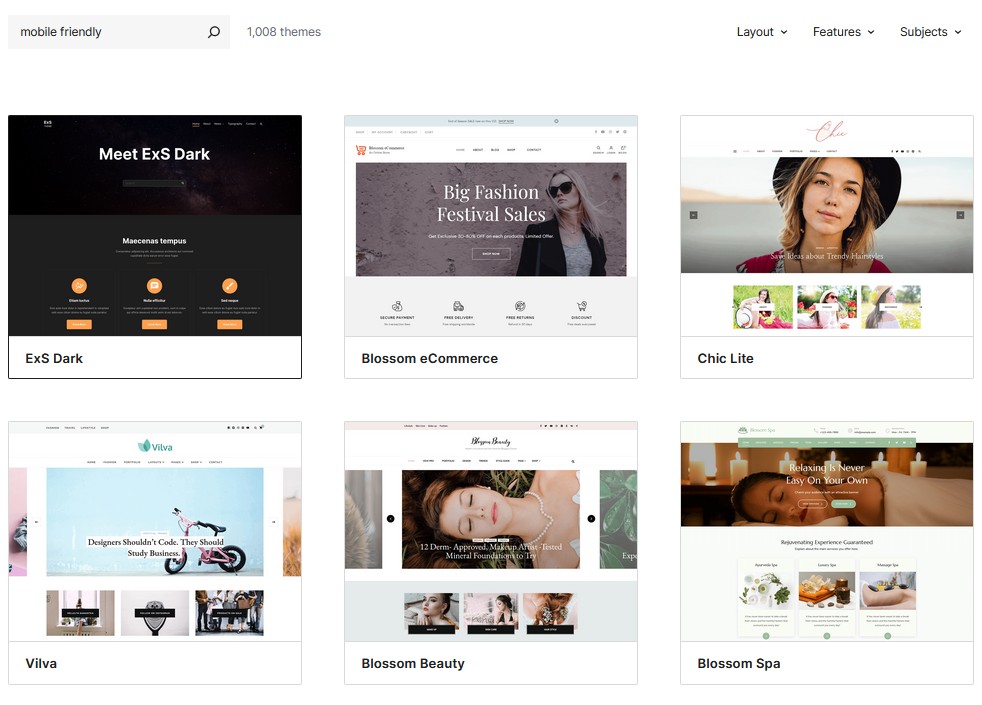The height and width of the screenshot is (705, 982).
Task: Click the Secure Payment icon in Blossom eCommerce
Action: 397,306
